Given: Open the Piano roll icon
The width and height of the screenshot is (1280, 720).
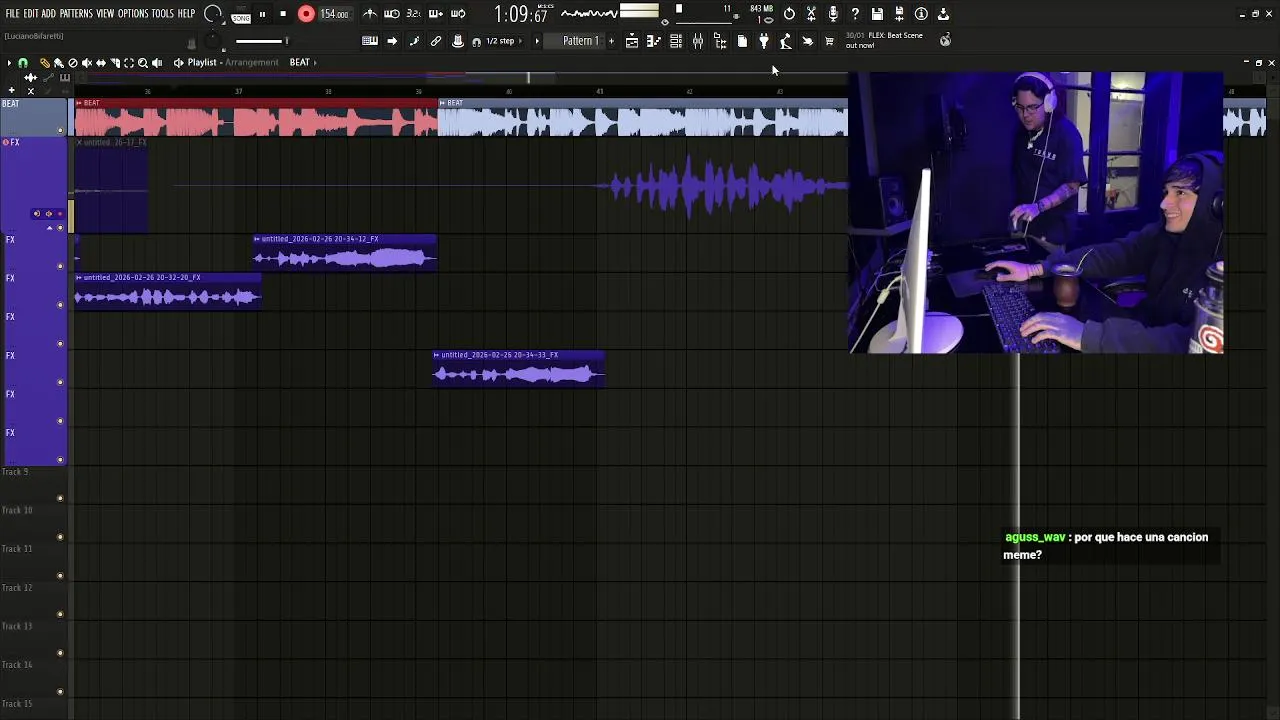Looking at the screenshot, I should tap(654, 41).
